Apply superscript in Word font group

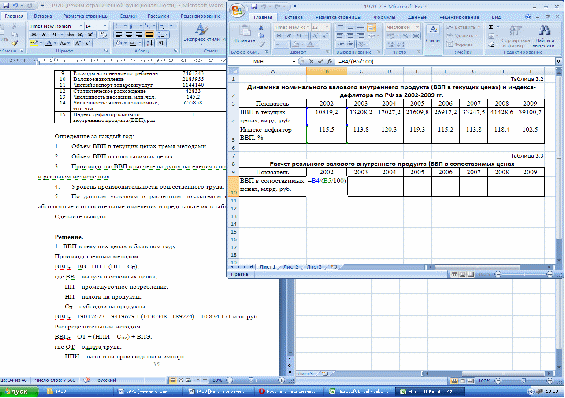point(90,35)
